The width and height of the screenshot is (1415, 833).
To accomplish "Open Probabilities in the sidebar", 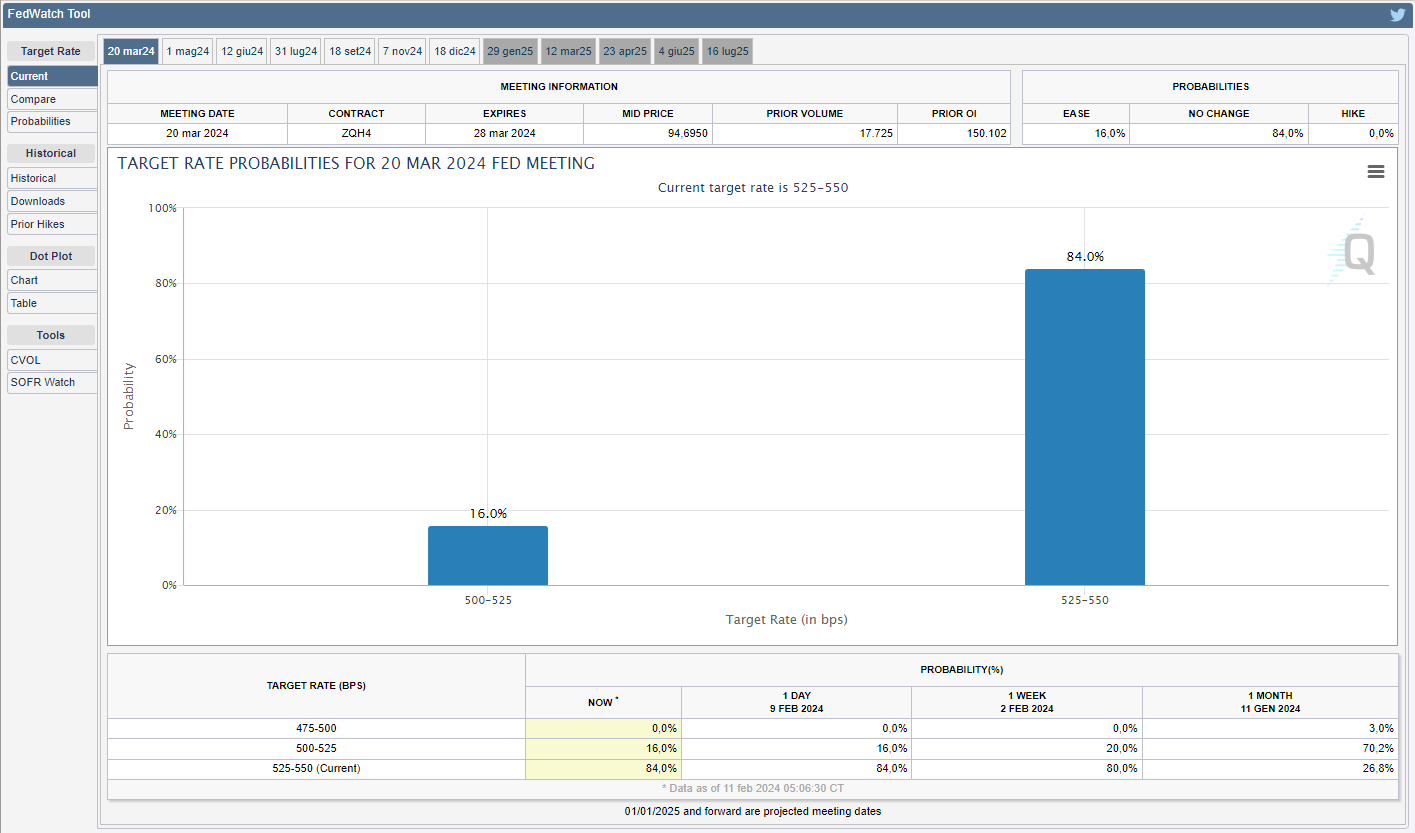I will pyautogui.click(x=52, y=121).
